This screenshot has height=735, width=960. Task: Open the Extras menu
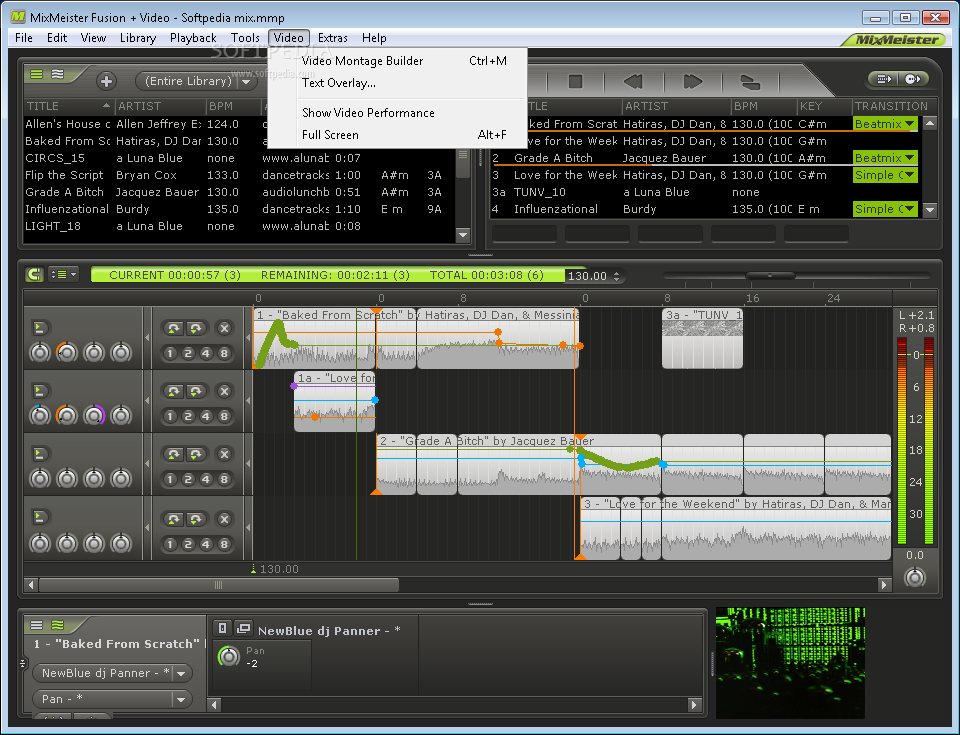pos(332,38)
